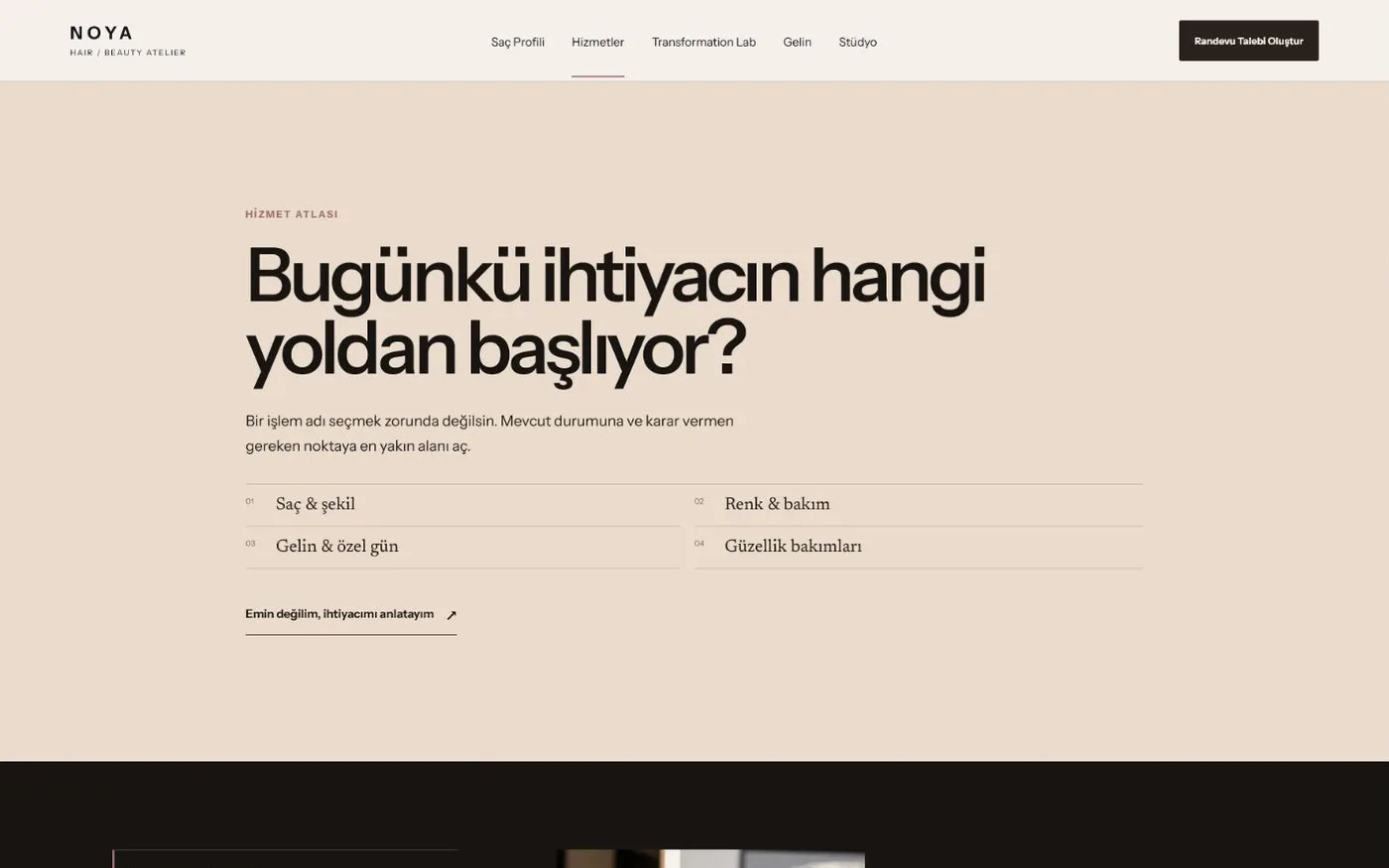Click the 03 number beside Gelin & özel gün
This screenshot has width=1389, height=868.
coord(250,544)
